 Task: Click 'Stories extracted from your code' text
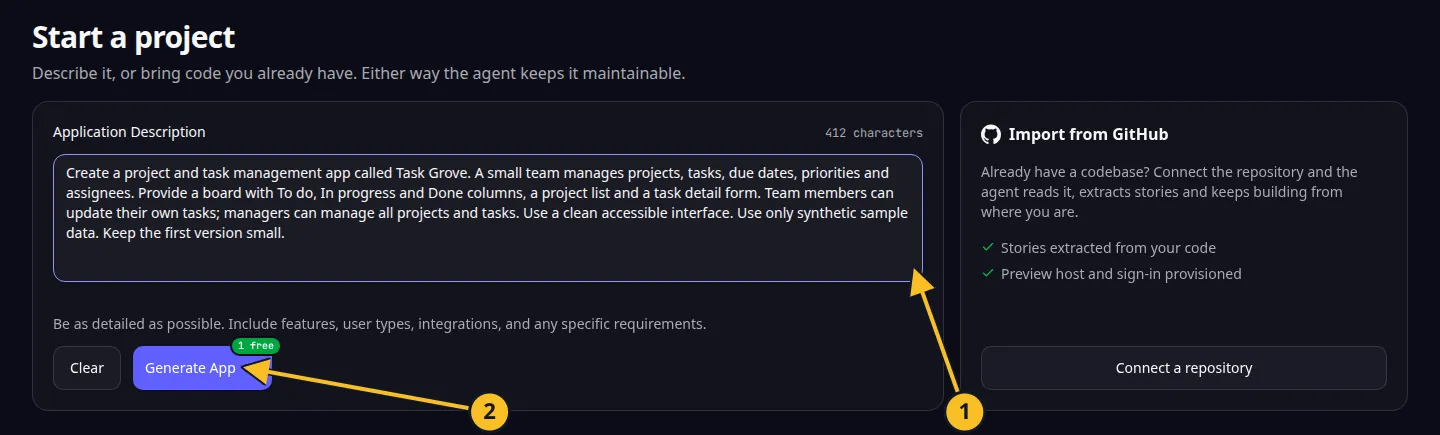[x=1108, y=247]
